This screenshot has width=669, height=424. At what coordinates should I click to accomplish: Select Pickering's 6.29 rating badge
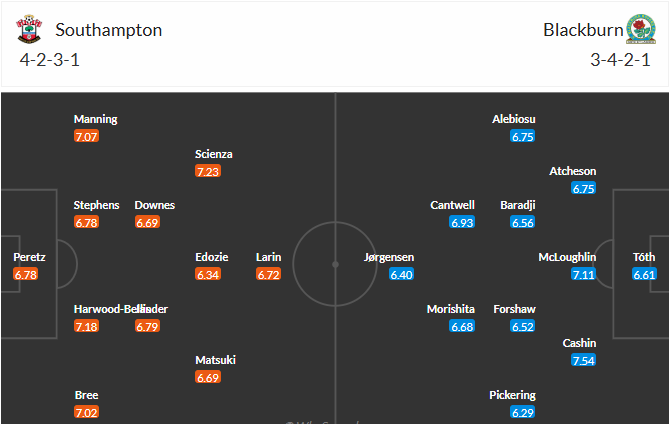tap(522, 411)
